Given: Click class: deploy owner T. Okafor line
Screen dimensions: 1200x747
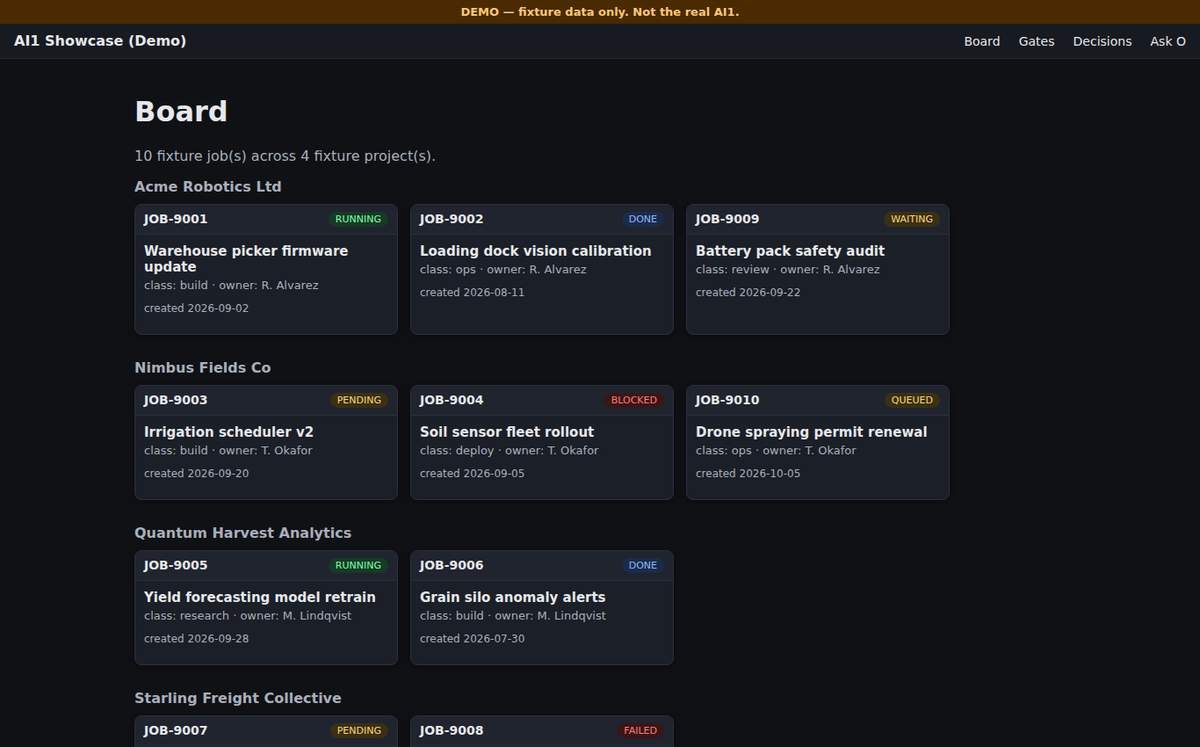Looking at the screenshot, I should [x=509, y=450].
